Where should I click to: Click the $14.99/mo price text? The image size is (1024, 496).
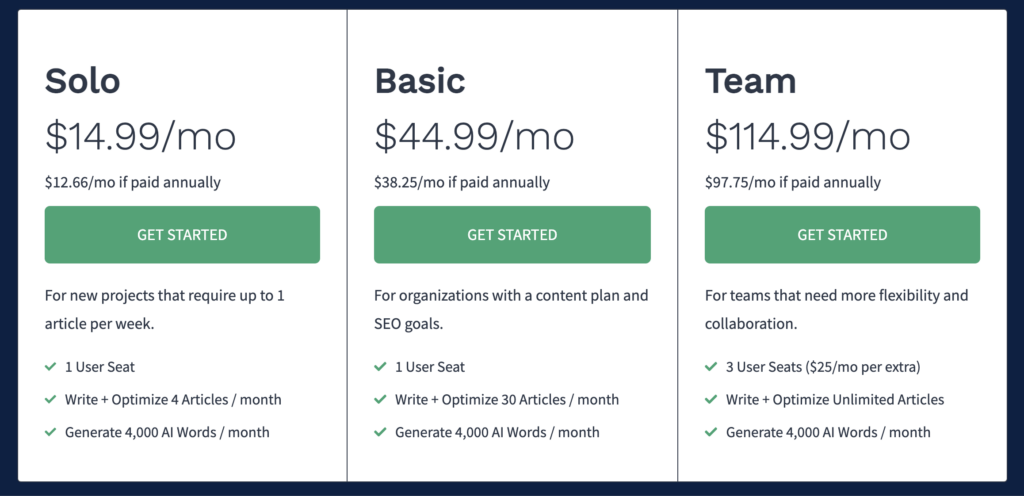tap(140, 136)
